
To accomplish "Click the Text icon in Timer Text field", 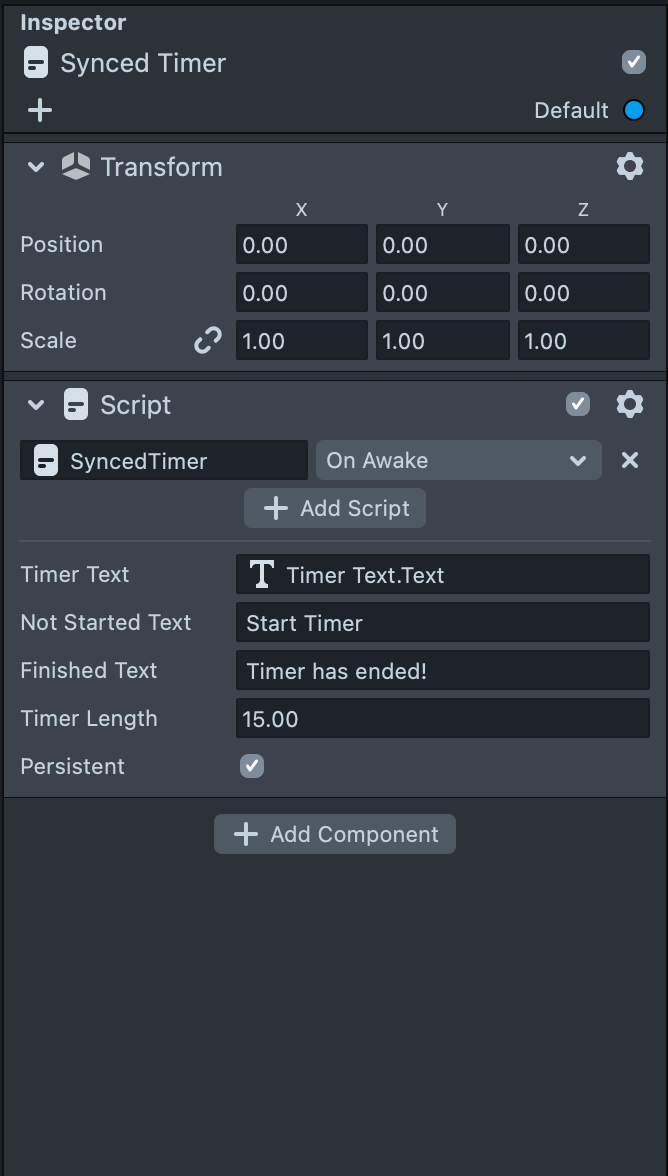I will click(x=262, y=574).
